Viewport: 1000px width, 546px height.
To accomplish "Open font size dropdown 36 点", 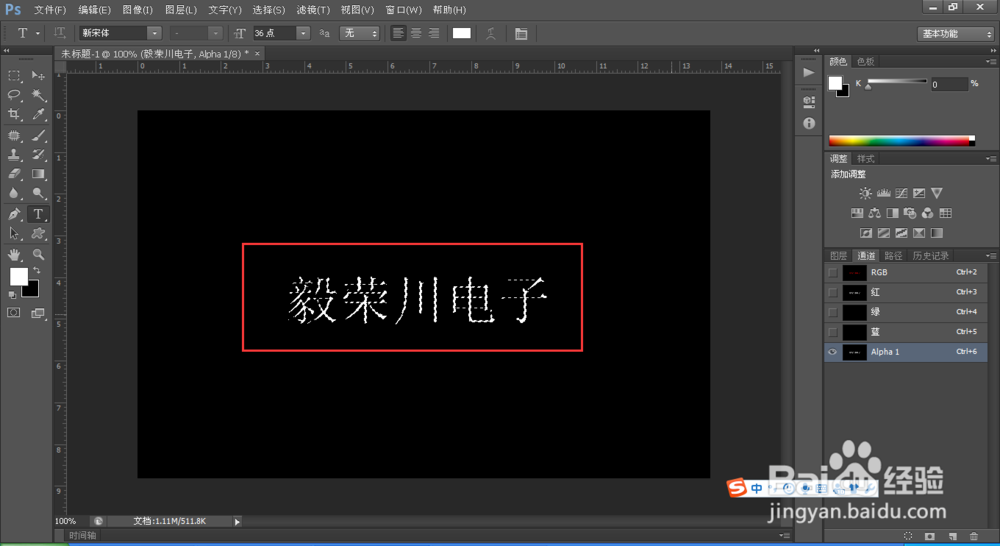I will 304,33.
